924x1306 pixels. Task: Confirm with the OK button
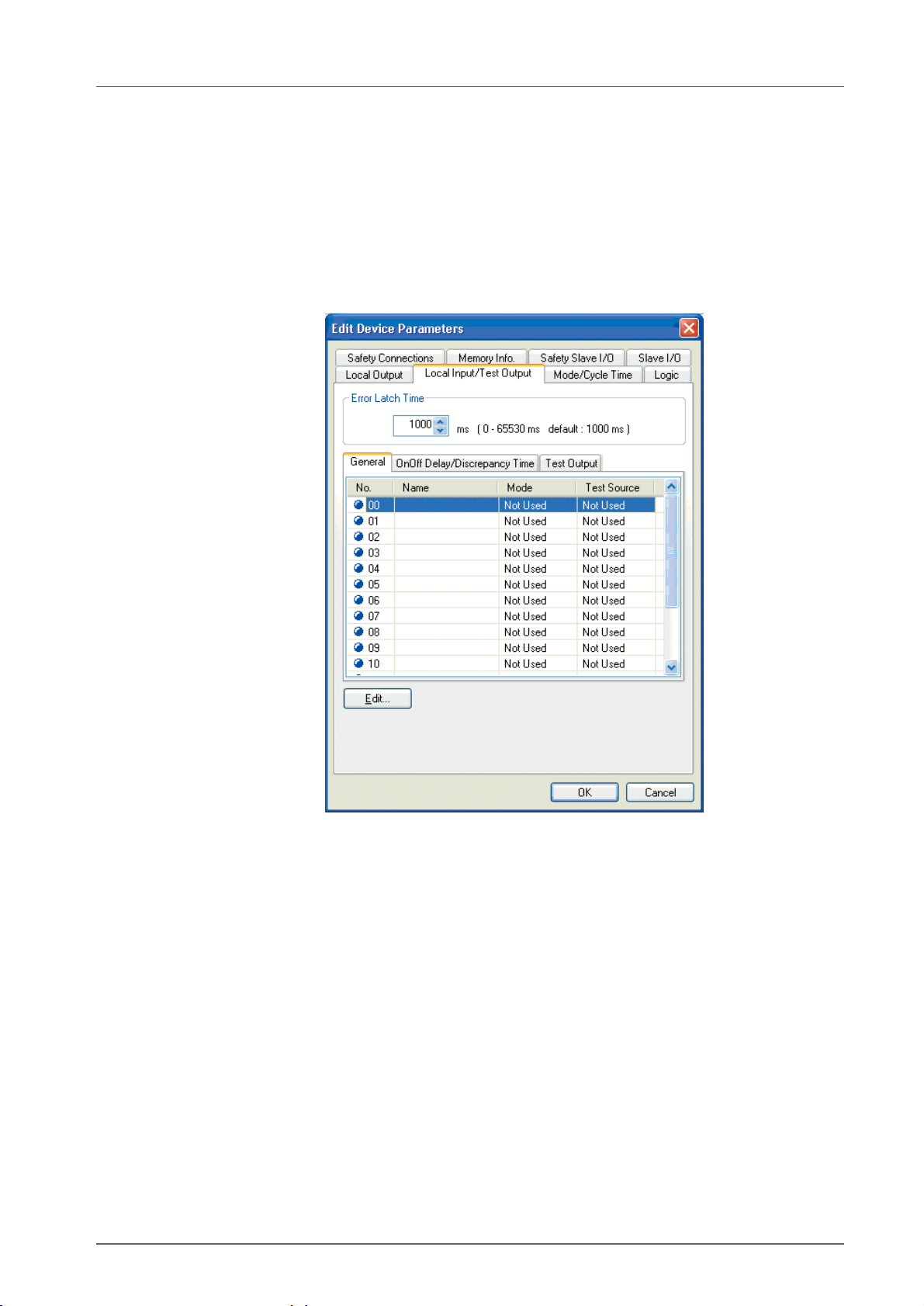pyautogui.click(x=584, y=792)
